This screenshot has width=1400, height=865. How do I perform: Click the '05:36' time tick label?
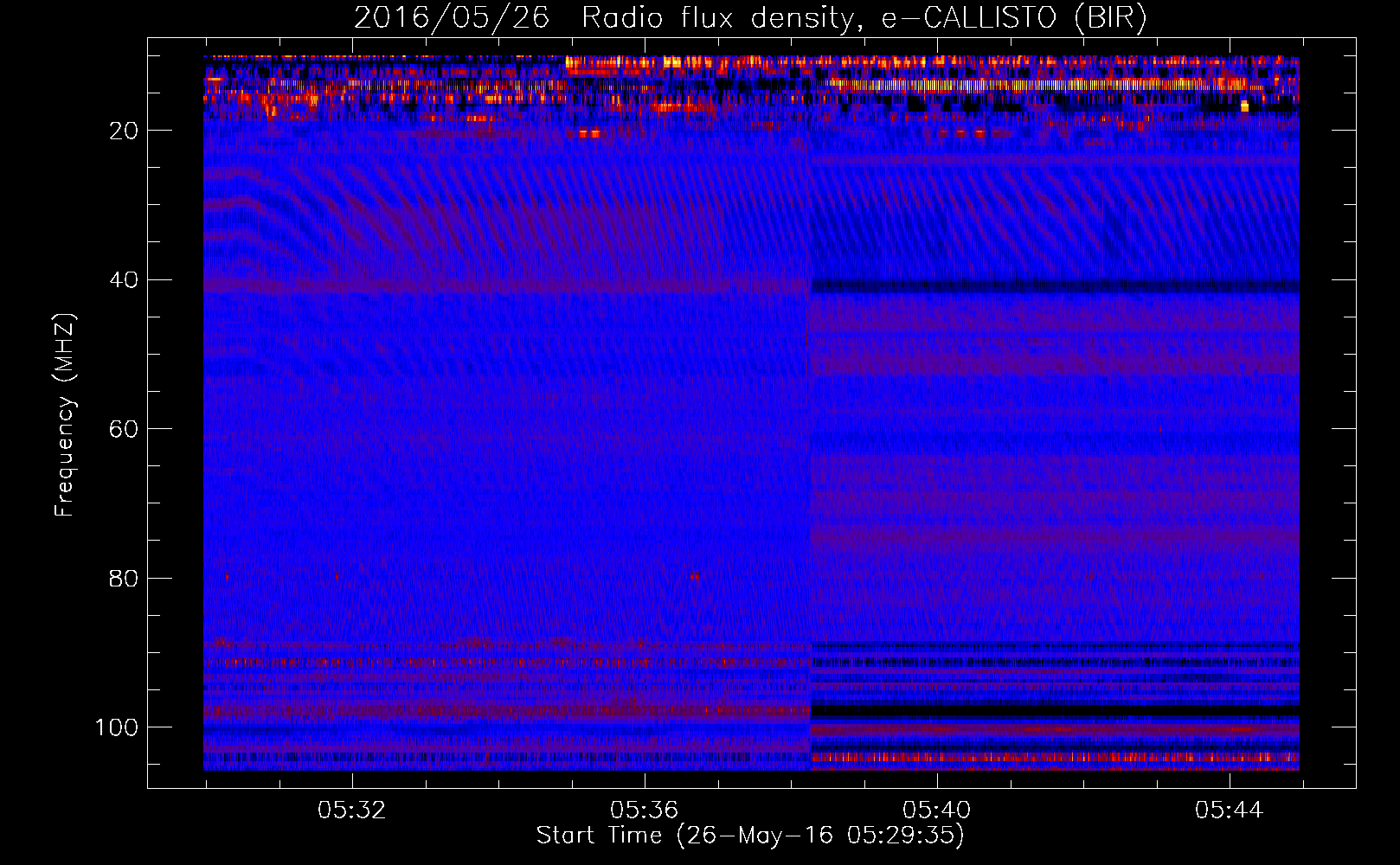644,811
